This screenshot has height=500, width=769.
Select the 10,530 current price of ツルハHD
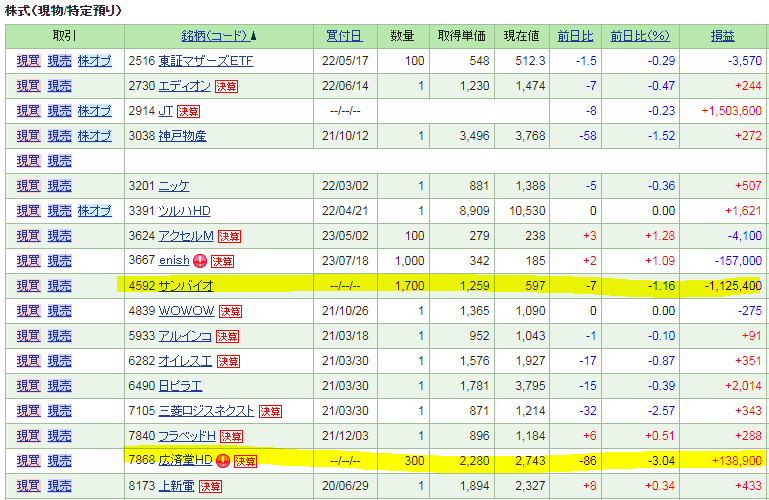click(x=527, y=211)
